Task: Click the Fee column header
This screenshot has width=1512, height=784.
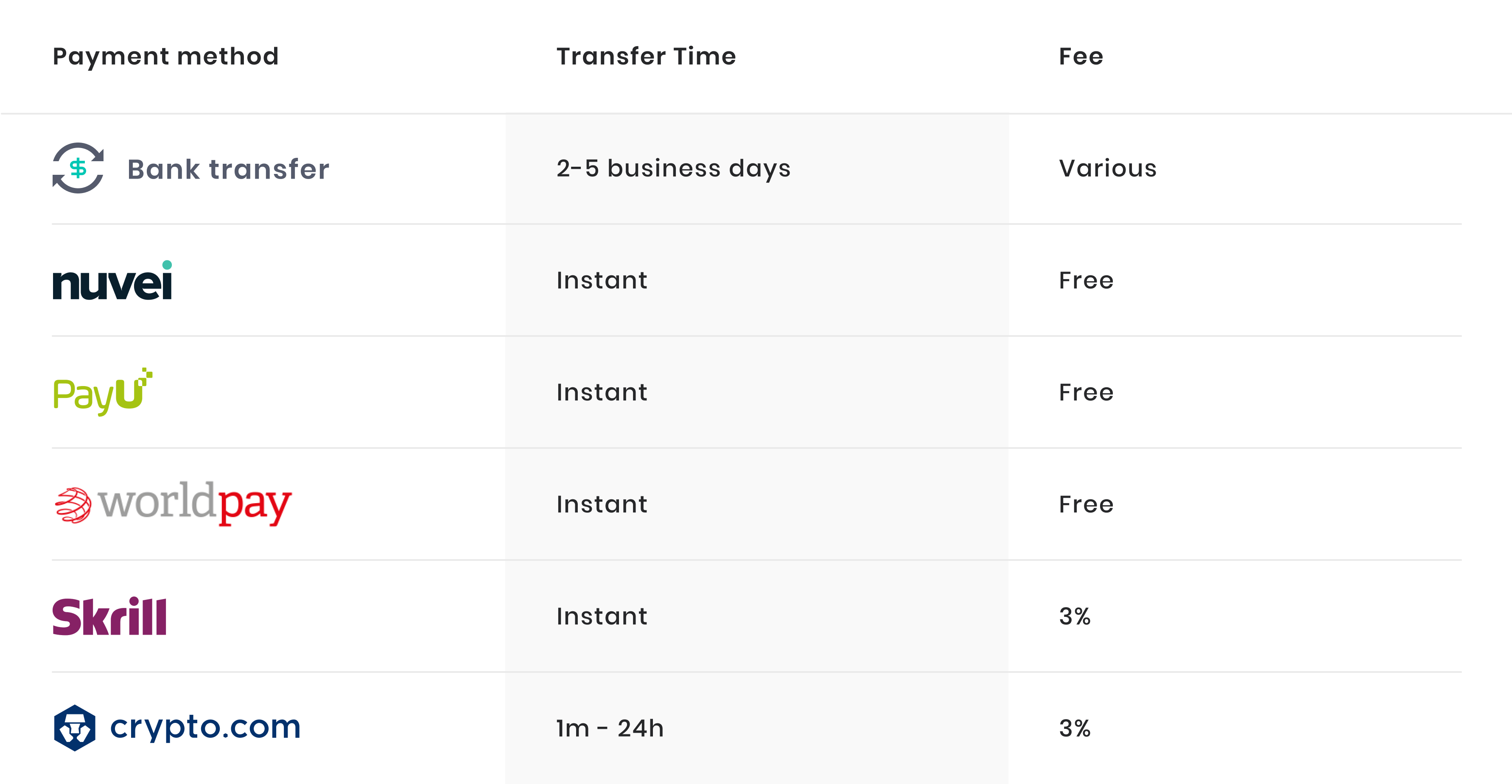Action: [1081, 56]
